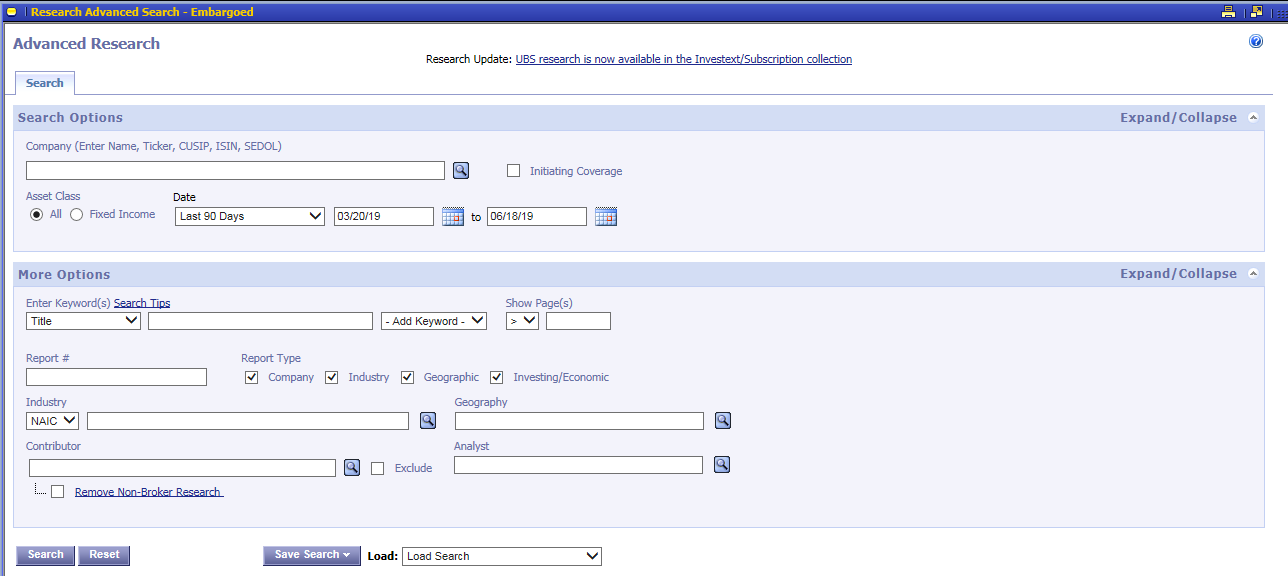Open the start date calendar picker
The image size is (1288, 576).
(x=453, y=217)
